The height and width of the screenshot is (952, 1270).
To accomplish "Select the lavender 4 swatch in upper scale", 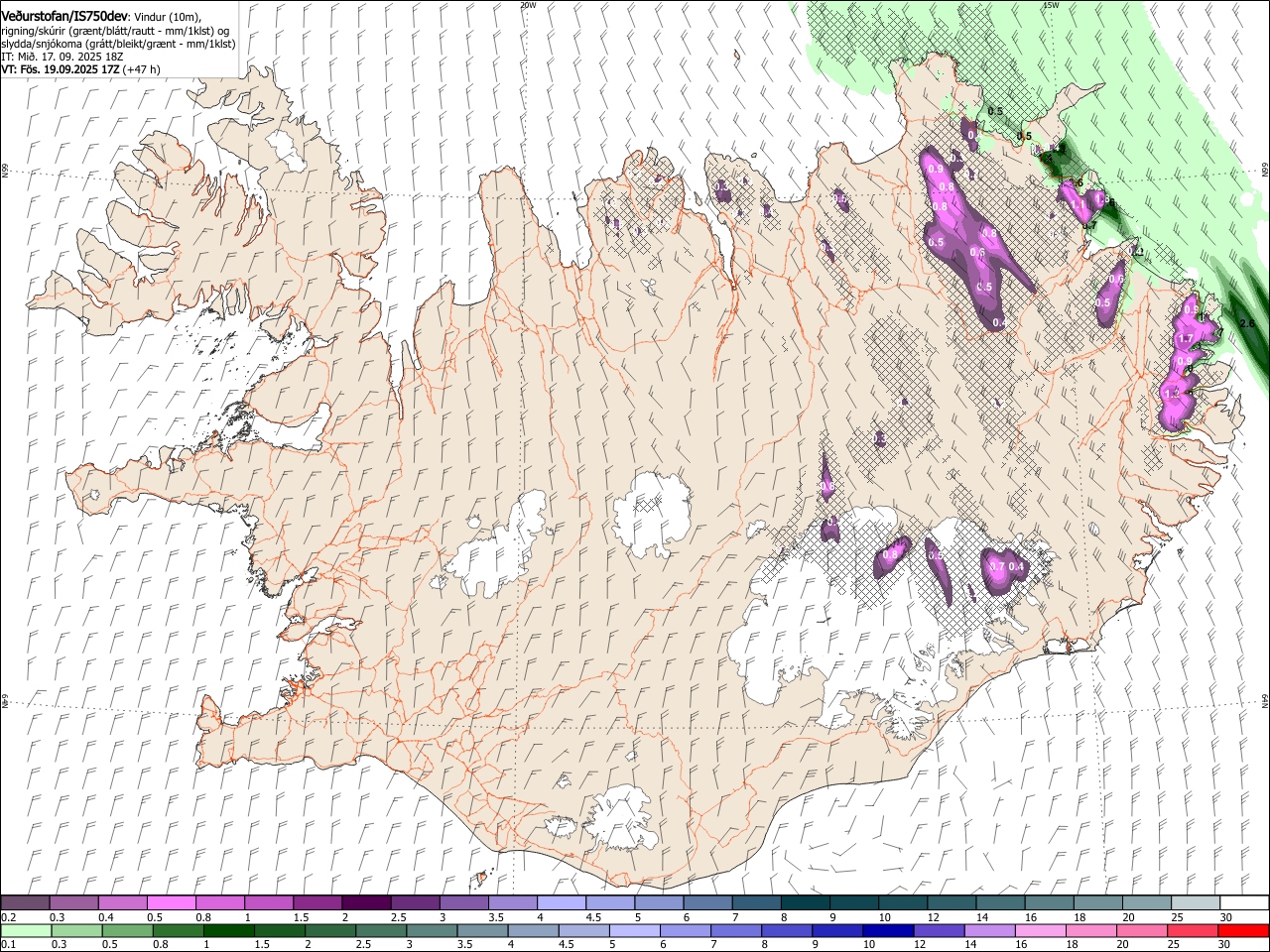I will click(x=562, y=903).
